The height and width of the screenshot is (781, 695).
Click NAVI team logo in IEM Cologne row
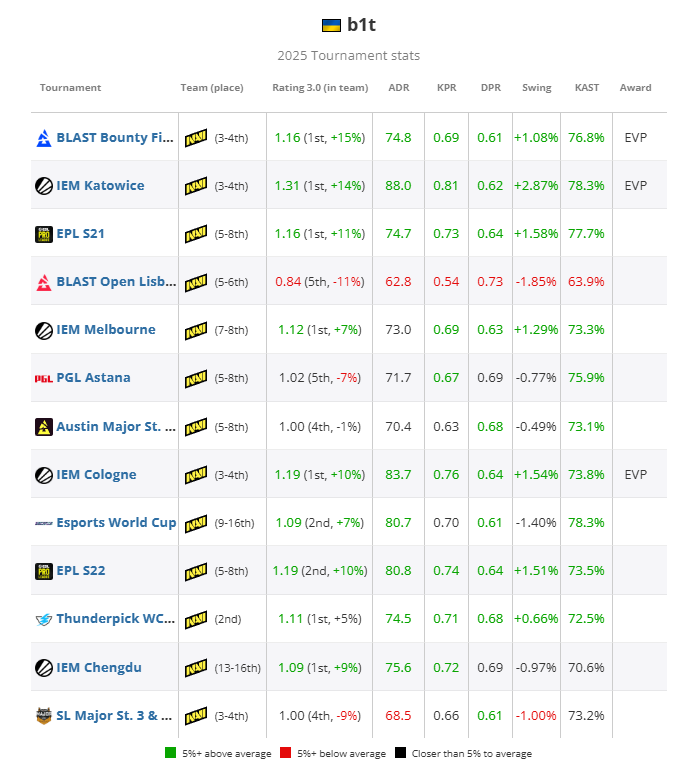(x=196, y=475)
